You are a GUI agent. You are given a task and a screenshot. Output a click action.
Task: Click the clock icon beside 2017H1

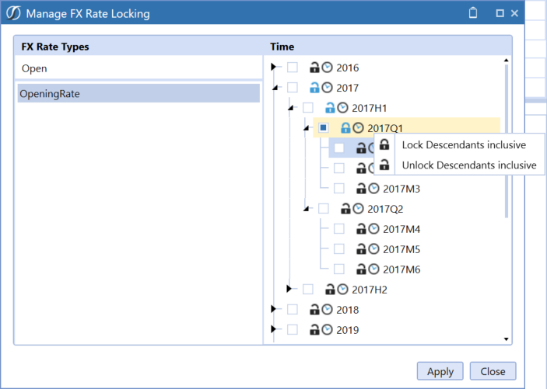pyautogui.click(x=343, y=107)
